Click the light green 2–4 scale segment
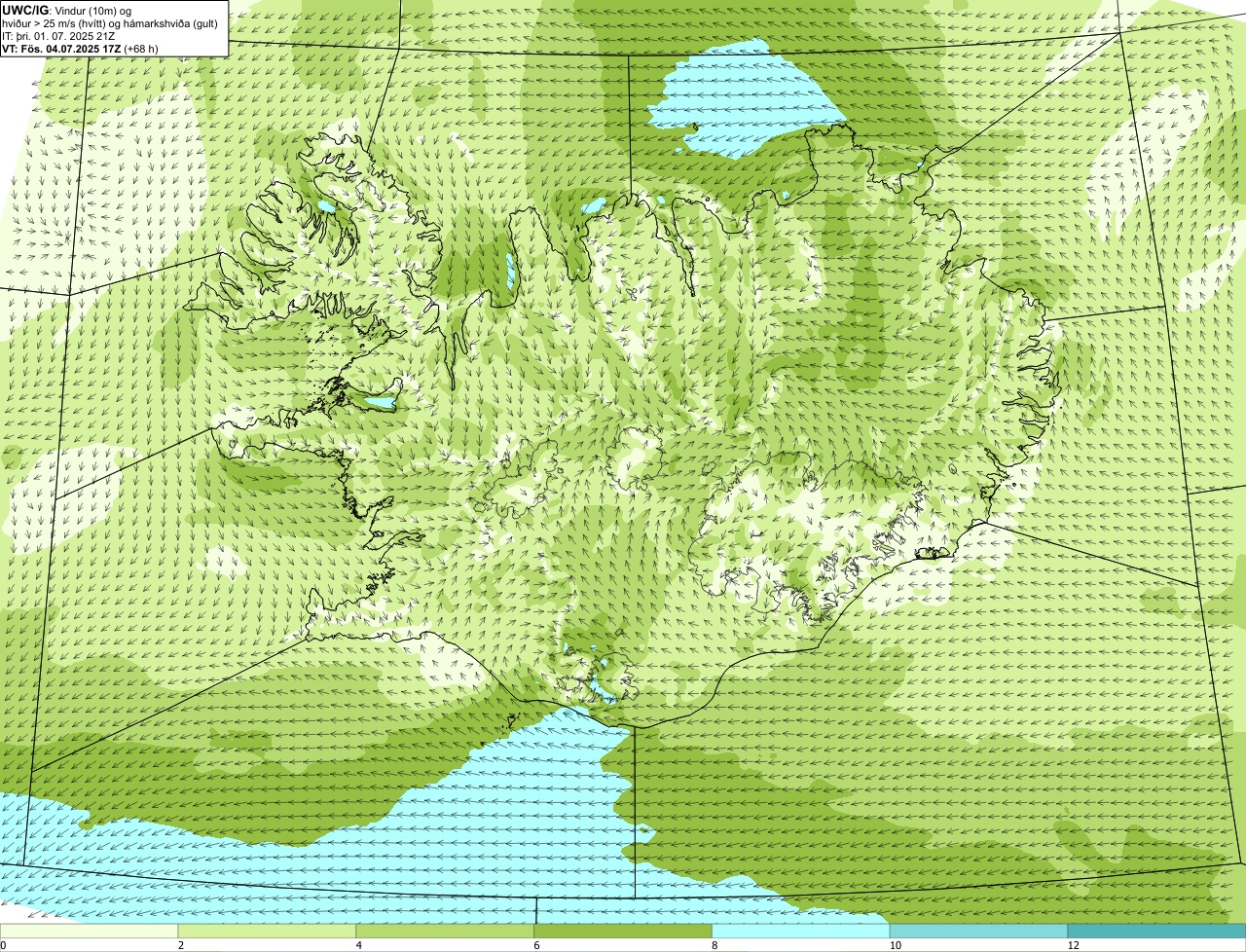Viewport: 1246px width, 952px height. click(268, 931)
